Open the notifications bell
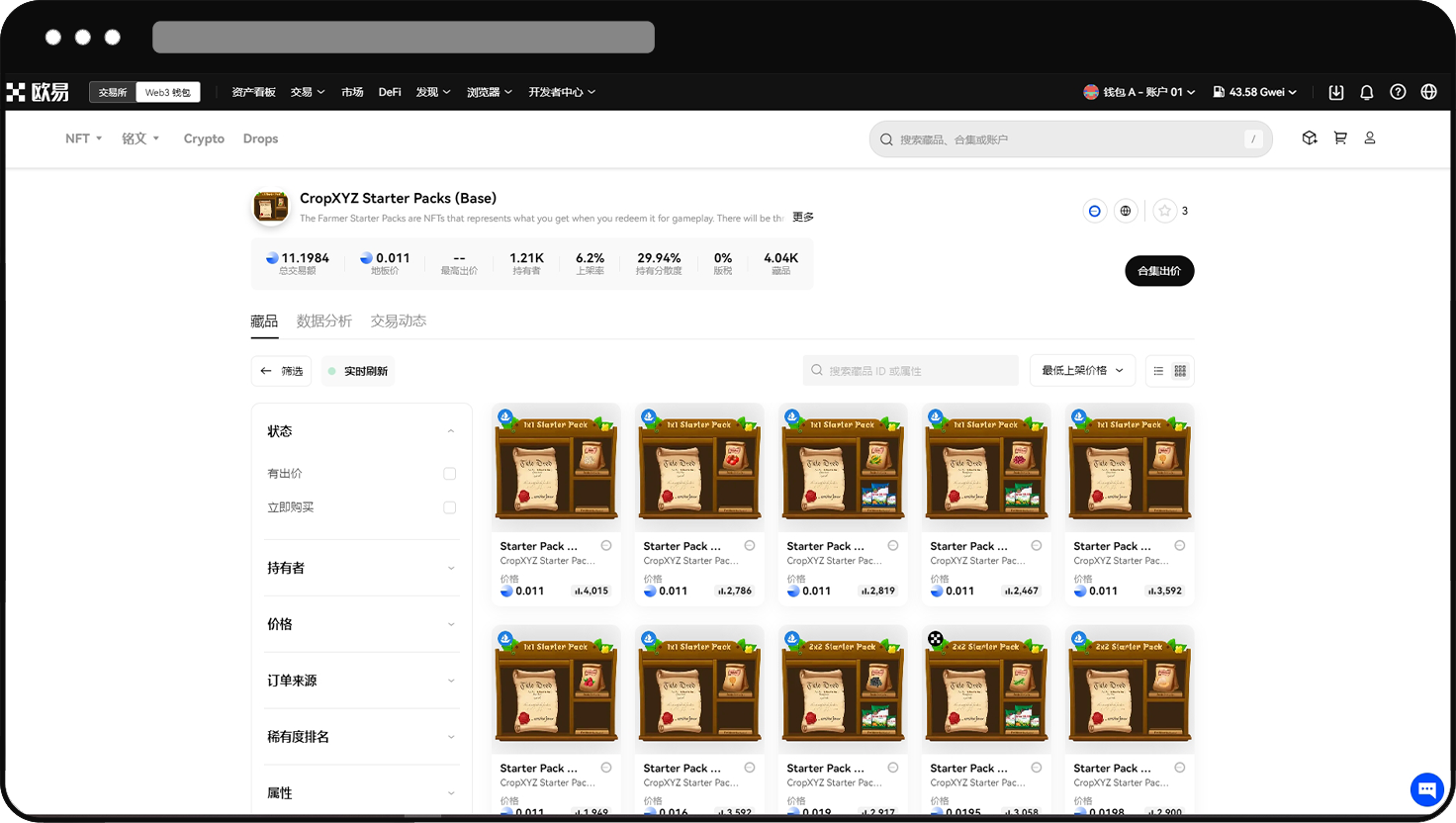1456x823 pixels. pos(1367,92)
